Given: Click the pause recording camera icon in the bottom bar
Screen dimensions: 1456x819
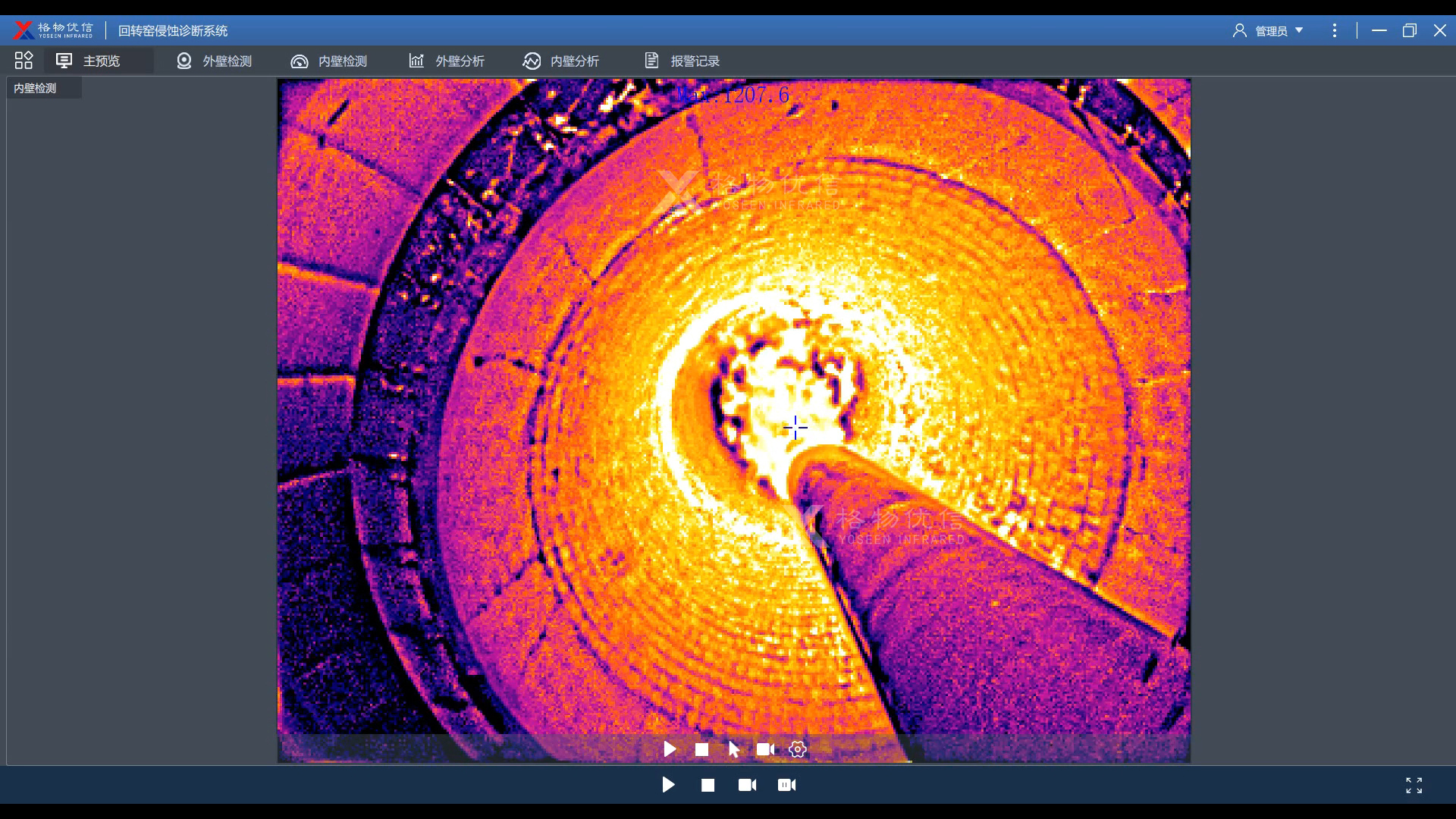Looking at the screenshot, I should click(x=786, y=785).
